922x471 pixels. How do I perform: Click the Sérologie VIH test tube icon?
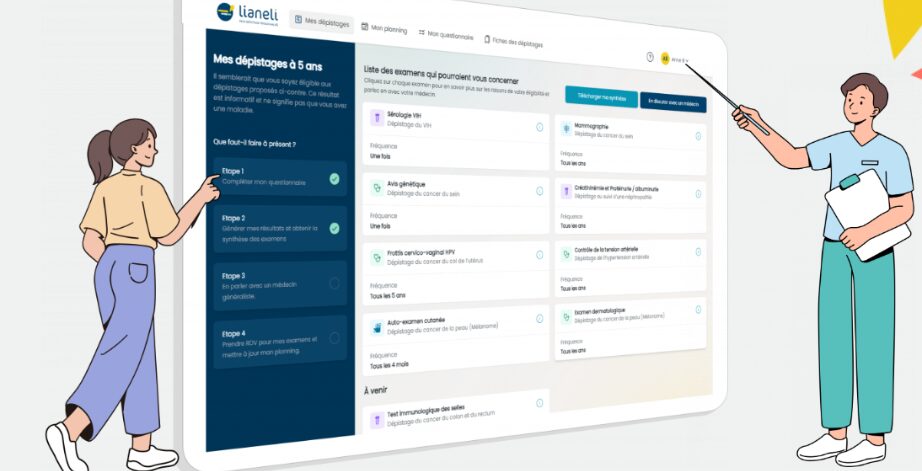click(377, 118)
